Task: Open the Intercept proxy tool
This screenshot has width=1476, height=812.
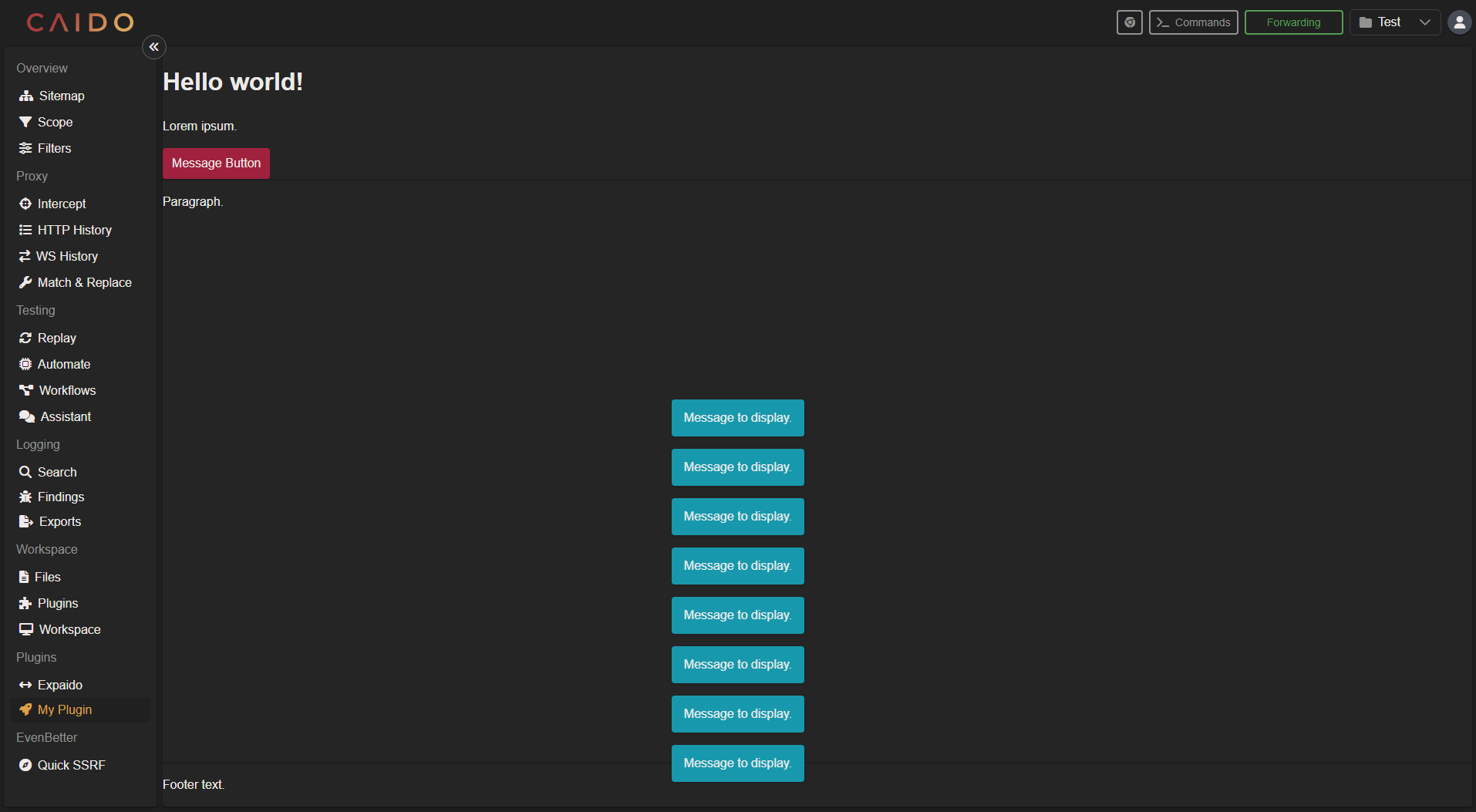Action: pyautogui.click(x=62, y=204)
